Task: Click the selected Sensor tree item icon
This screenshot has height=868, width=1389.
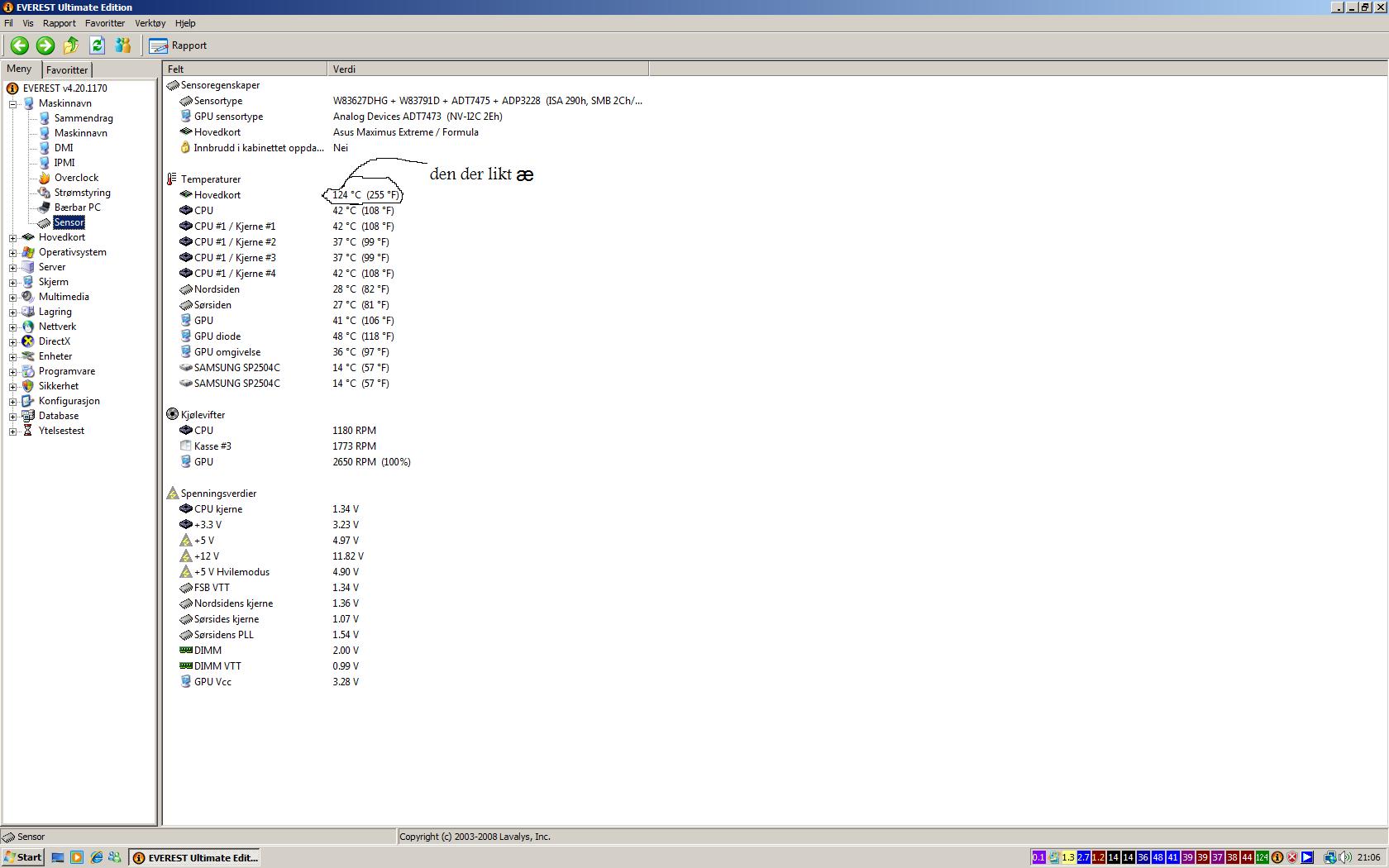Action: (x=45, y=222)
